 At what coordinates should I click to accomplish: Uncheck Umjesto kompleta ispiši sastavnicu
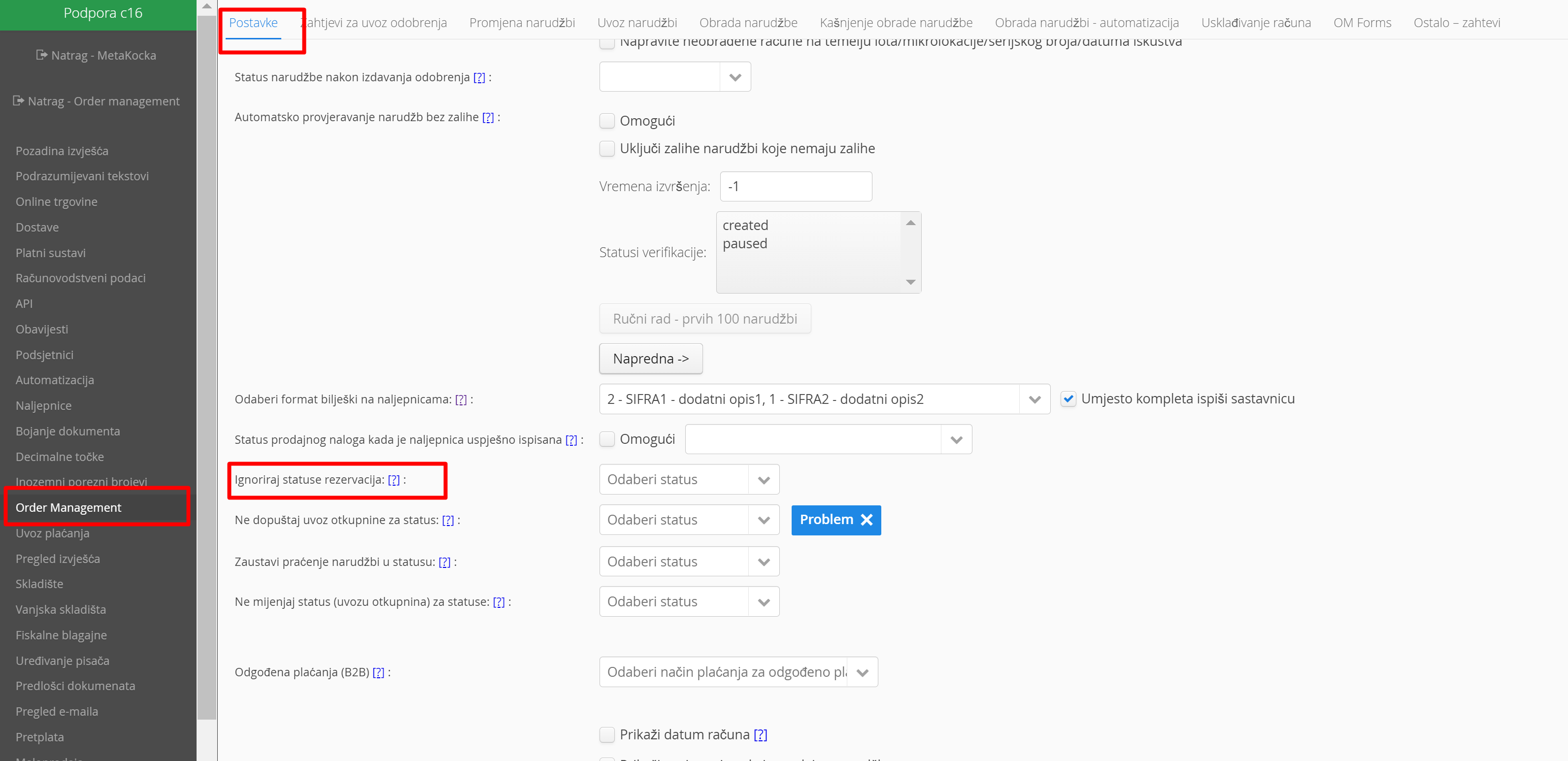[1068, 399]
